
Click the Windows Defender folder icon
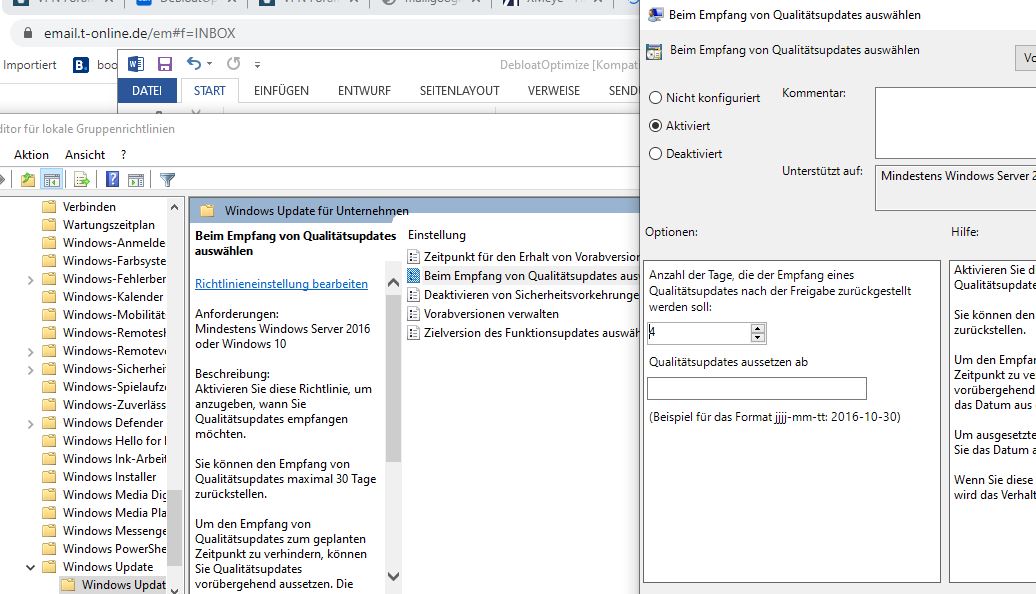coord(49,423)
